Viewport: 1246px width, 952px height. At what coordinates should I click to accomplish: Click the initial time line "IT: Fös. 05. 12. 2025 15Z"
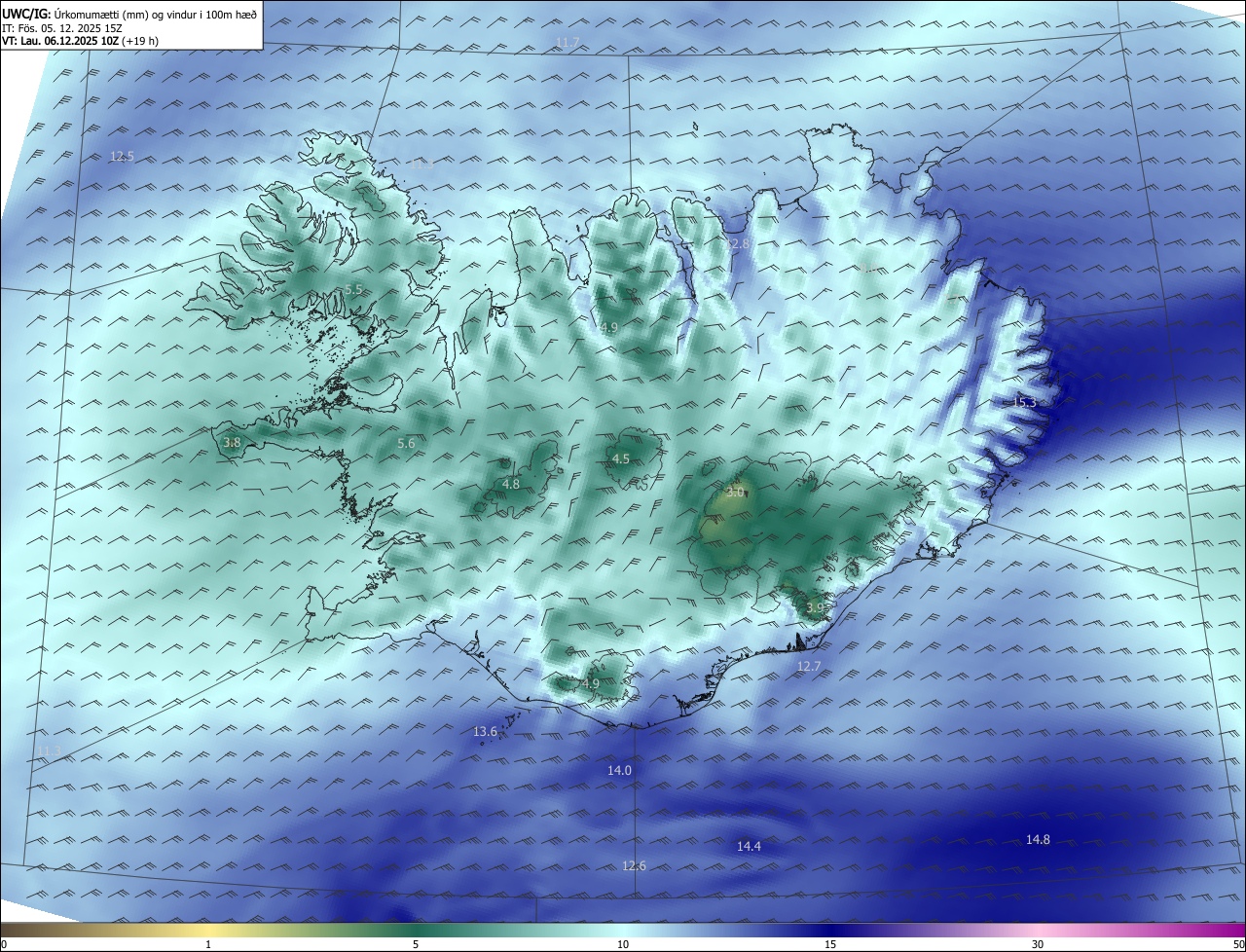point(61,27)
